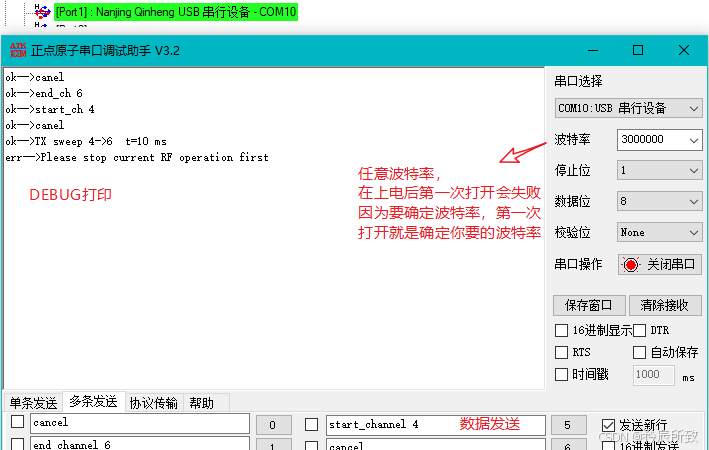Click the top cancel command input field
The image size is (709, 450).
(140, 423)
